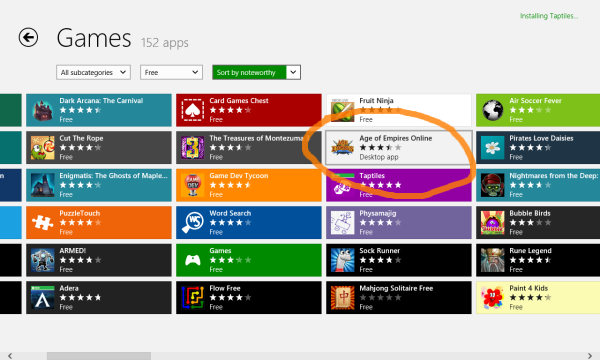Image resolution: width=600 pixels, height=360 pixels.
Task: Open the Bubble Birds title
Action: click(x=530, y=213)
